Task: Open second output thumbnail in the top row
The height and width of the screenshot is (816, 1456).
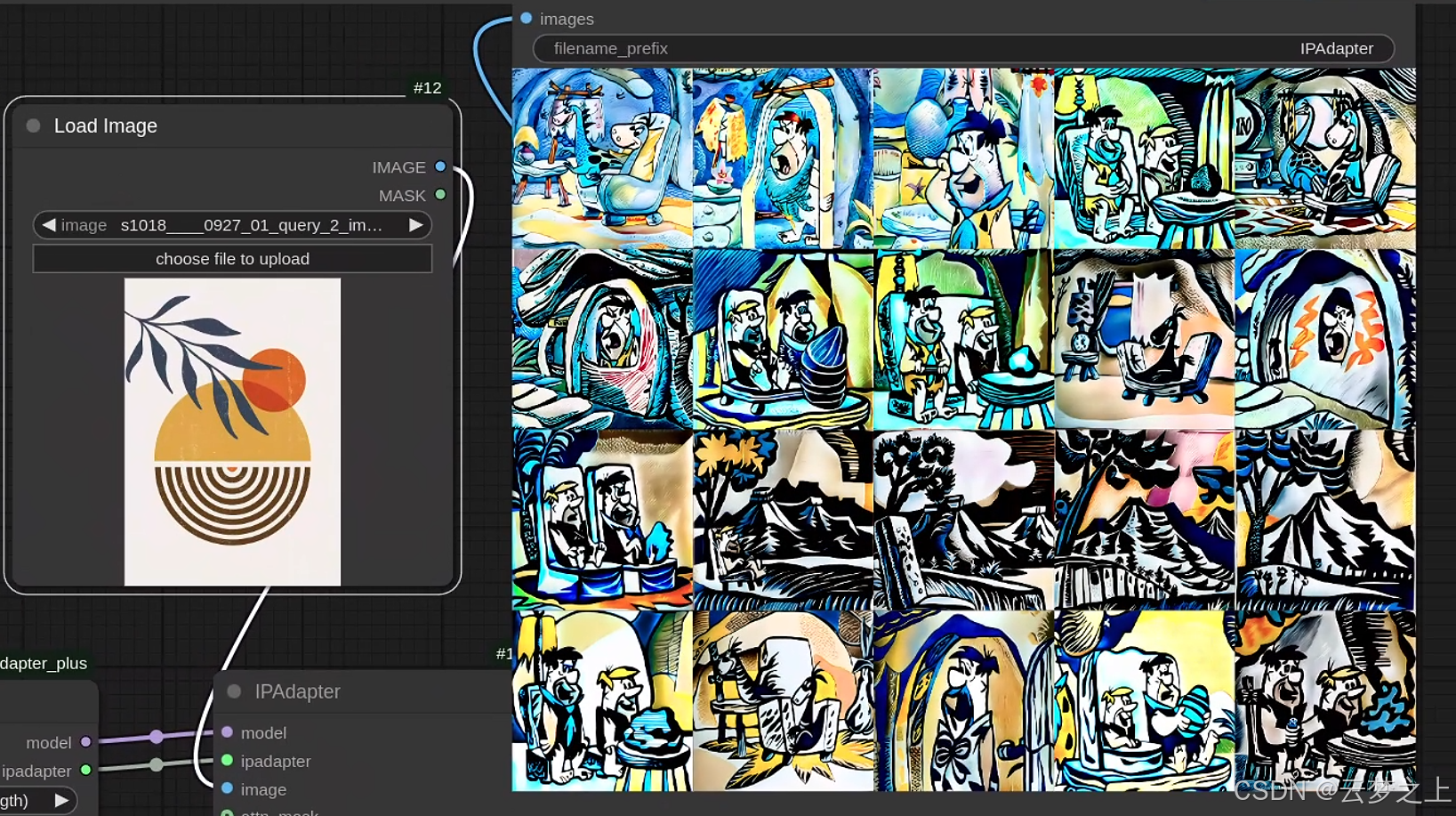Action: pyautogui.click(x=783, y=158)
